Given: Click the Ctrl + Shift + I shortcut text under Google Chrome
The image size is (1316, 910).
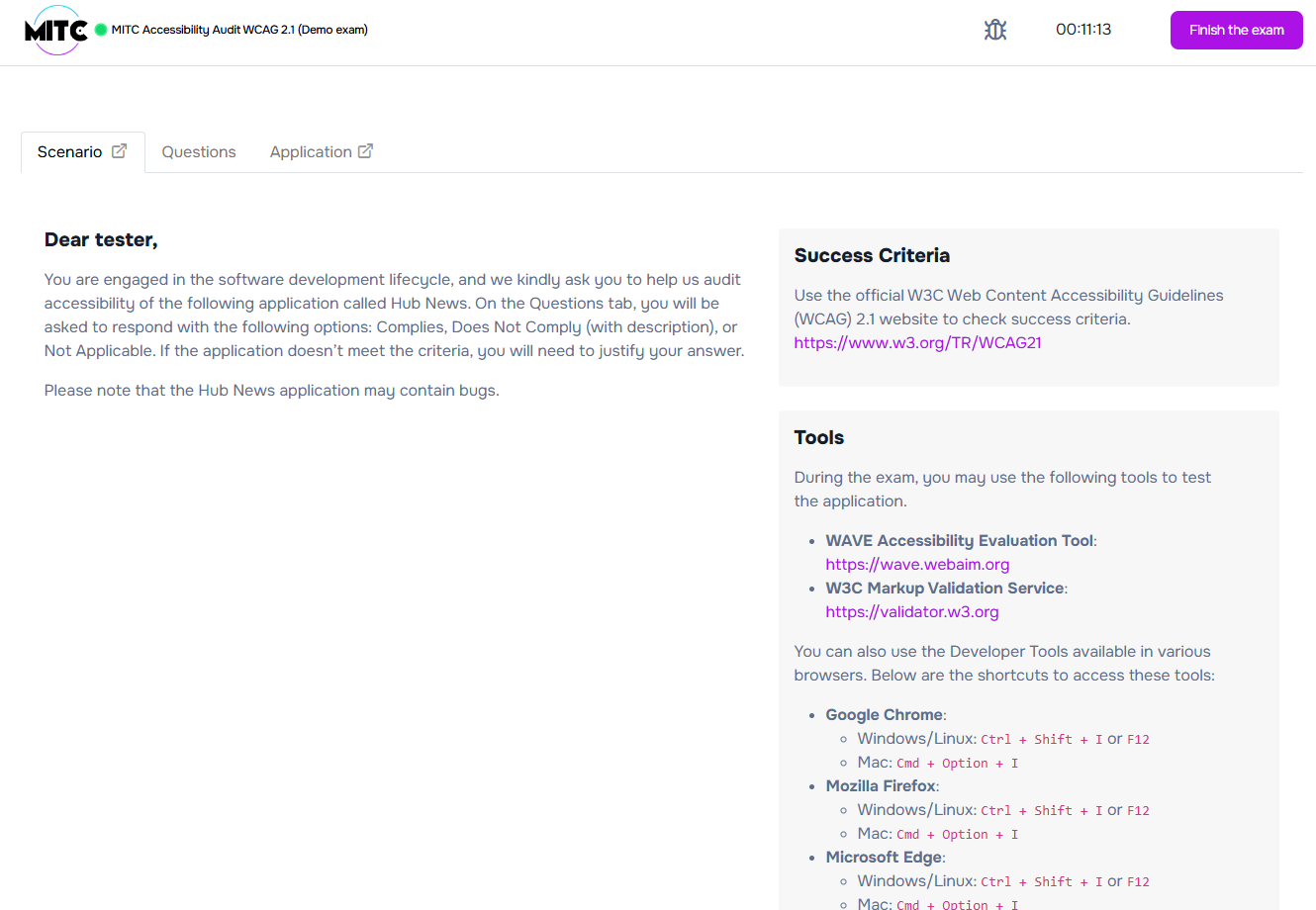Looking at the screenshot, I should point(1039,738).
